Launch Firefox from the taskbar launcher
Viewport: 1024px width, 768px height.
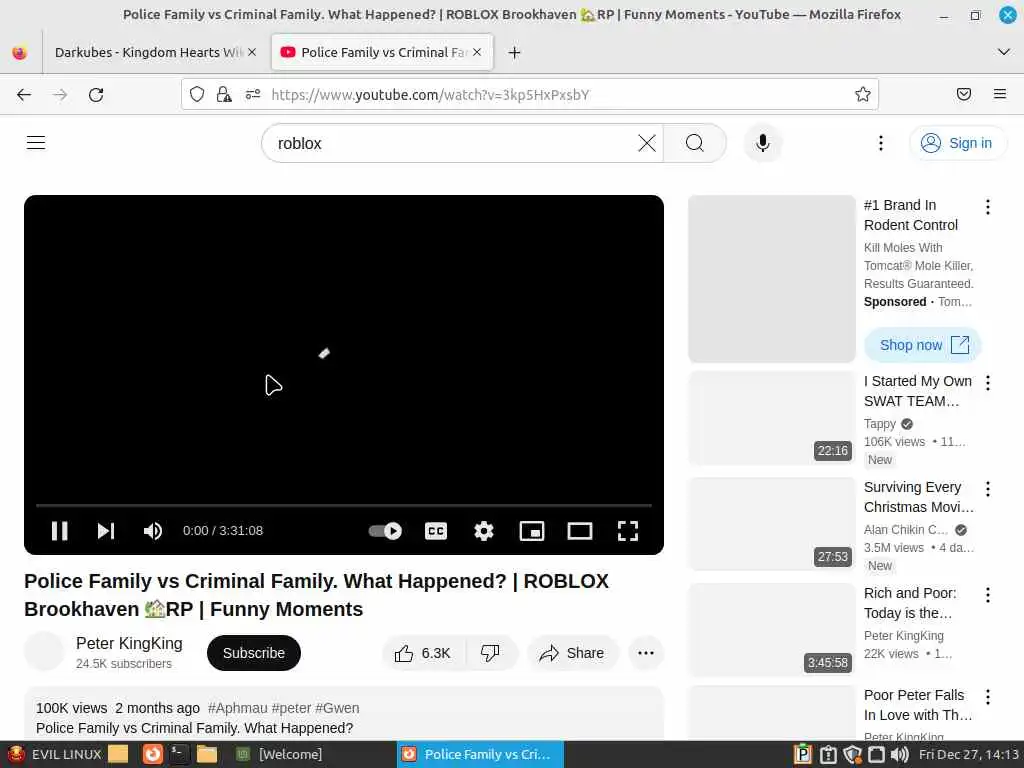[x=152, y=754]
